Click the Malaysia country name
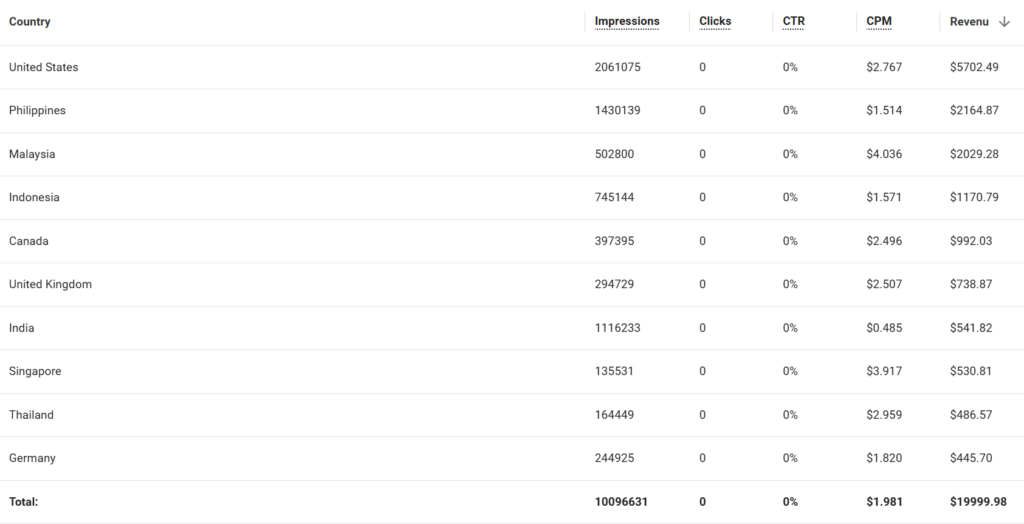Image resolution: width=1024 pixels, height=524 pixels. pyautogui.click(x=32, y=154)
